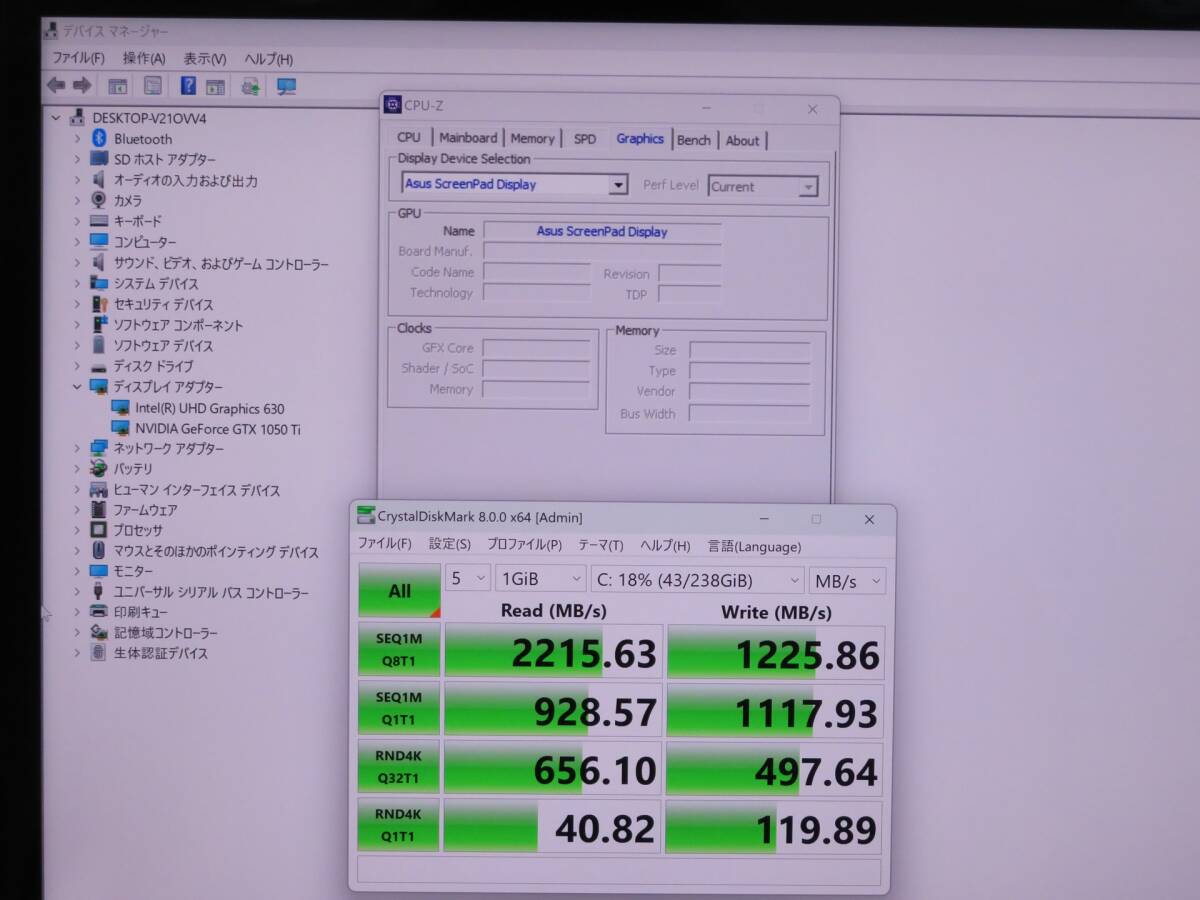Switch to the SPD tab in CPU-Z

click(x=585, y=139)
